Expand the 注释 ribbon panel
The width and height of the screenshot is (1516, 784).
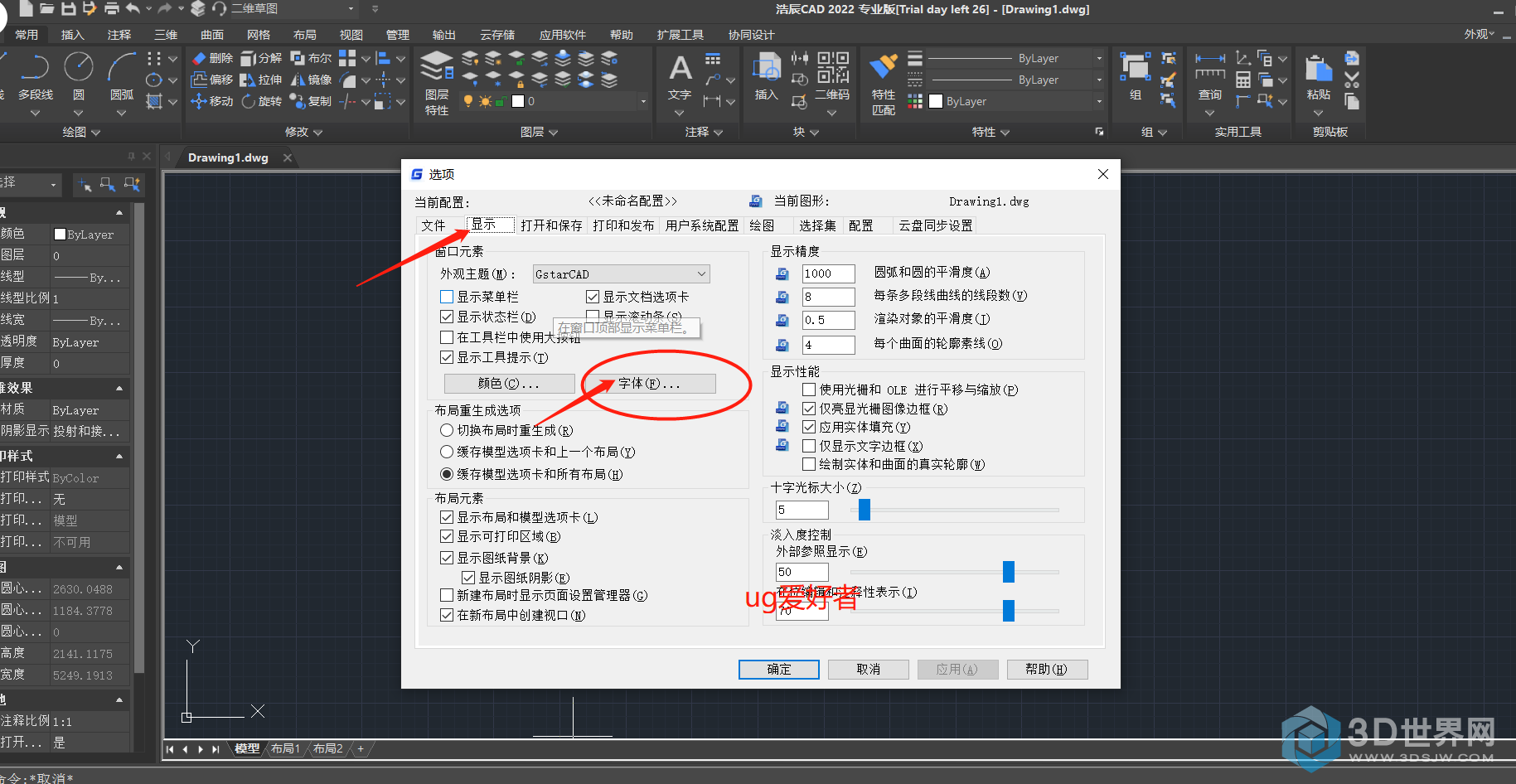point(704,132)
